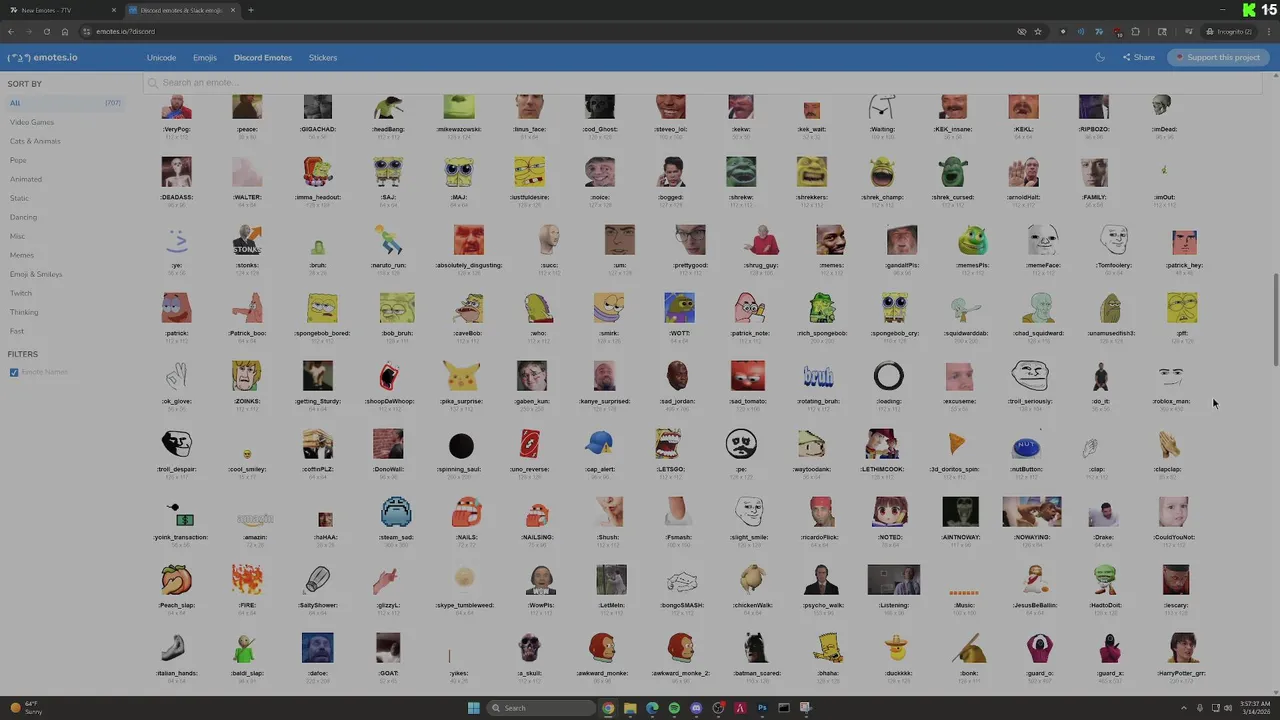Select the :troll_despair: emote

coord(177,444)
